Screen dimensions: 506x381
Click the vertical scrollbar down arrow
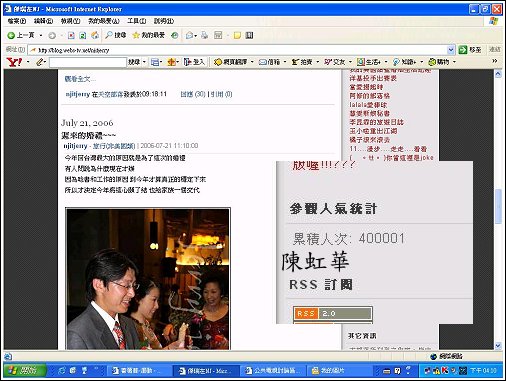(x=498, y=346)
